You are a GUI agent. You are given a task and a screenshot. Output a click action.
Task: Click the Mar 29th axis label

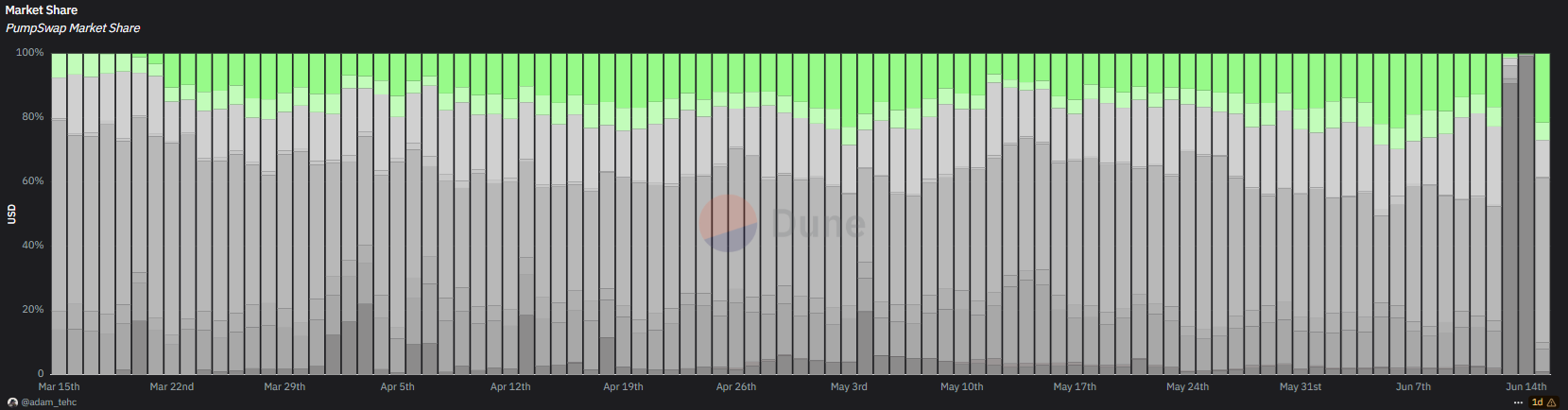pyautogui.click(x=284, y=386)
